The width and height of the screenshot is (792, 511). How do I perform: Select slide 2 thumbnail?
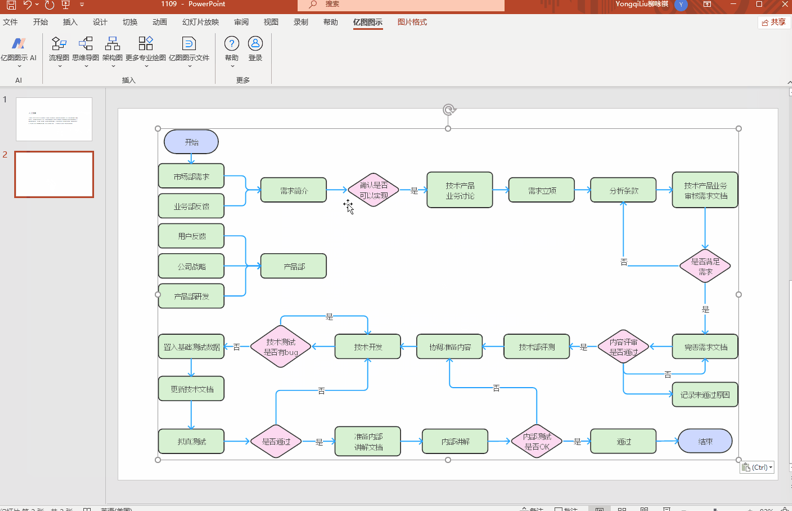[54, 174]
